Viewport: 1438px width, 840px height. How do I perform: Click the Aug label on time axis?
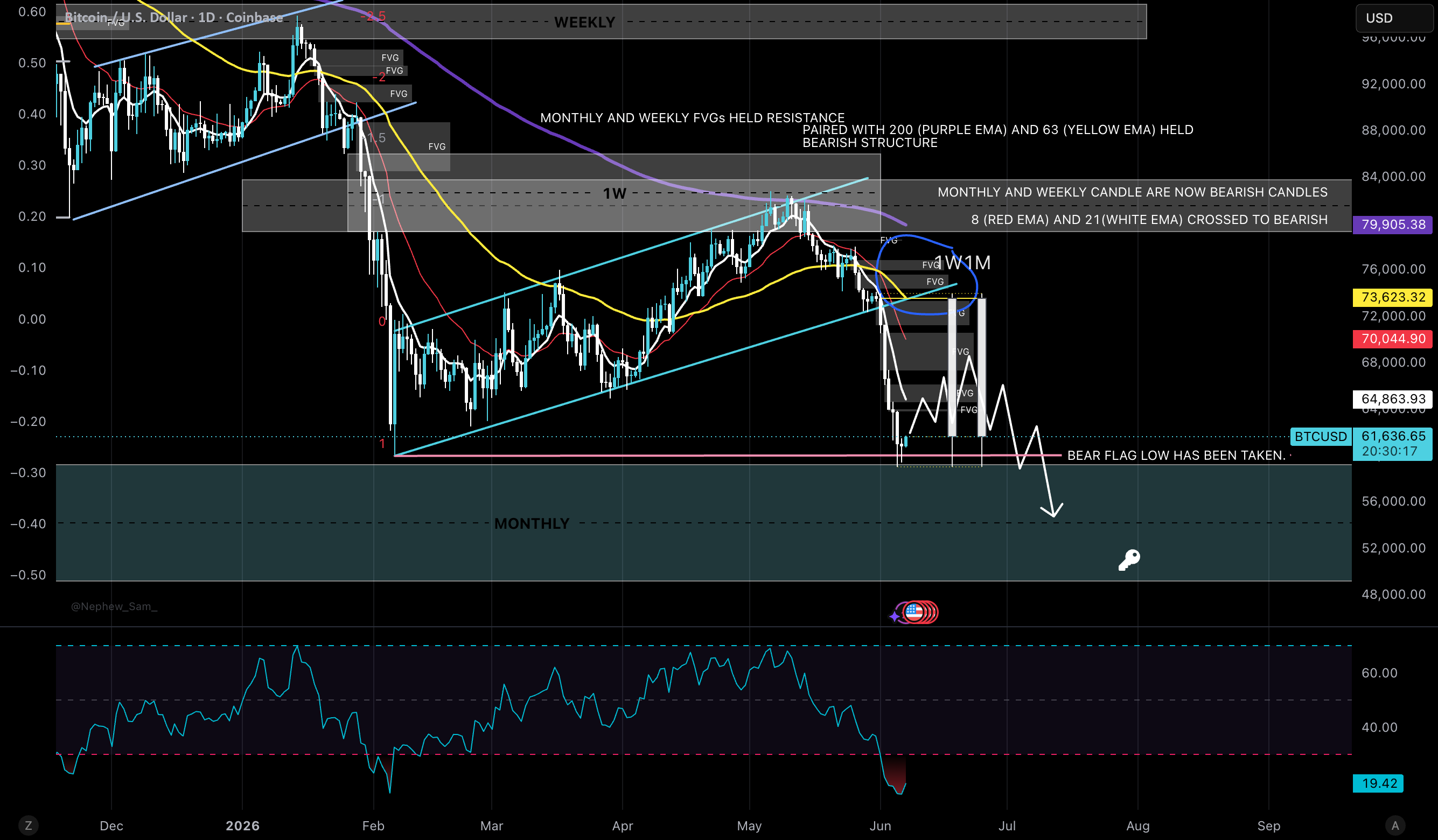1138,826
